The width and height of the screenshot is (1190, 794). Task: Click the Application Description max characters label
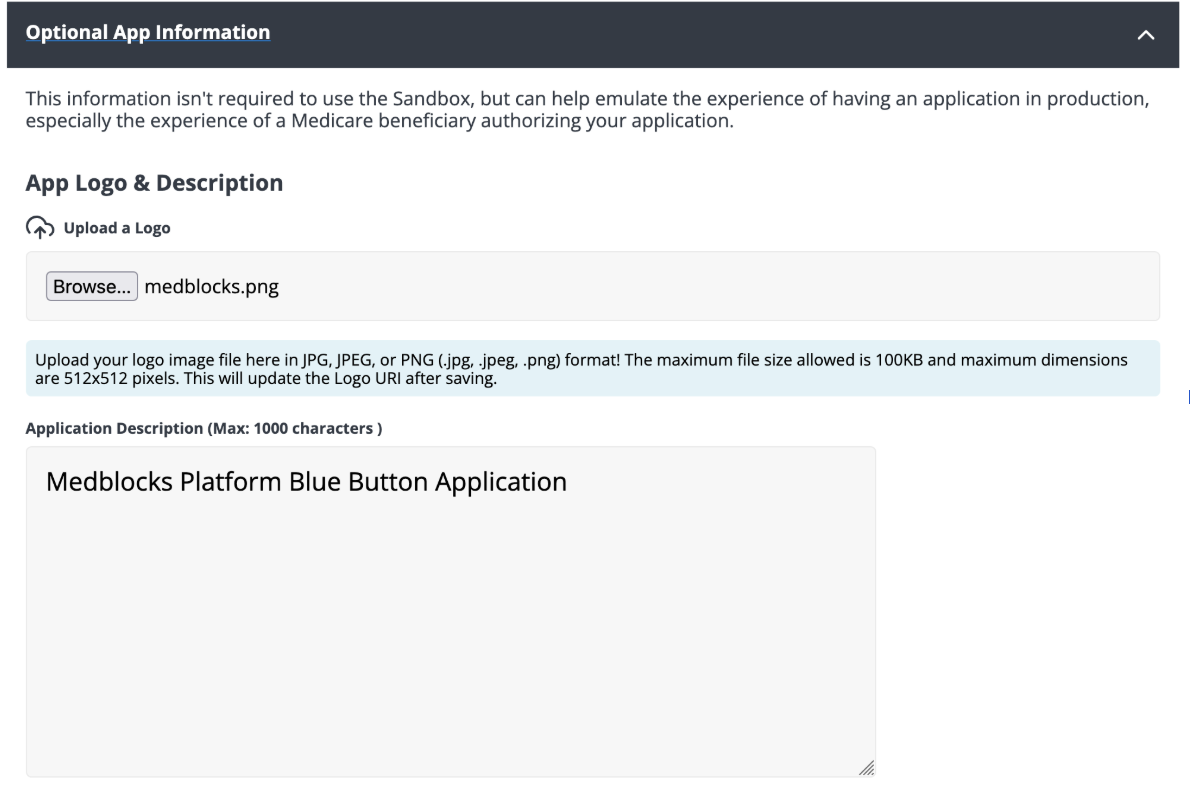coord(204,428)
